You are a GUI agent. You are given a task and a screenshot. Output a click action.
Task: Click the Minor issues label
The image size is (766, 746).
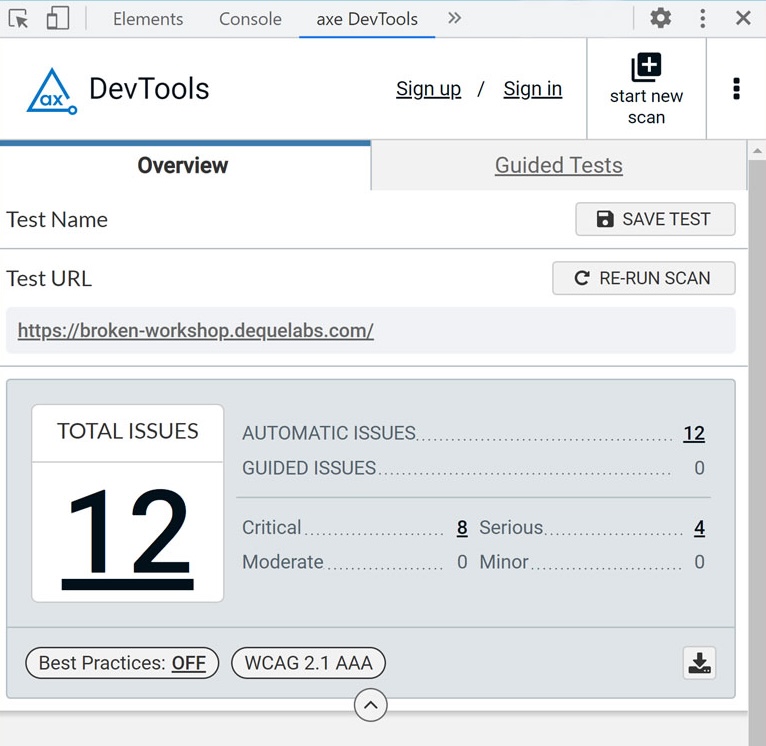pyautogui.click(x=504, y=562)
